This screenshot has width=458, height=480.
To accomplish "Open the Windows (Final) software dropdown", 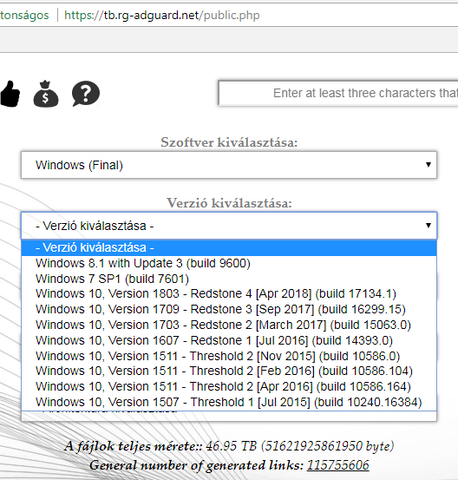I will pyautogui.click(x=229, y=165).
